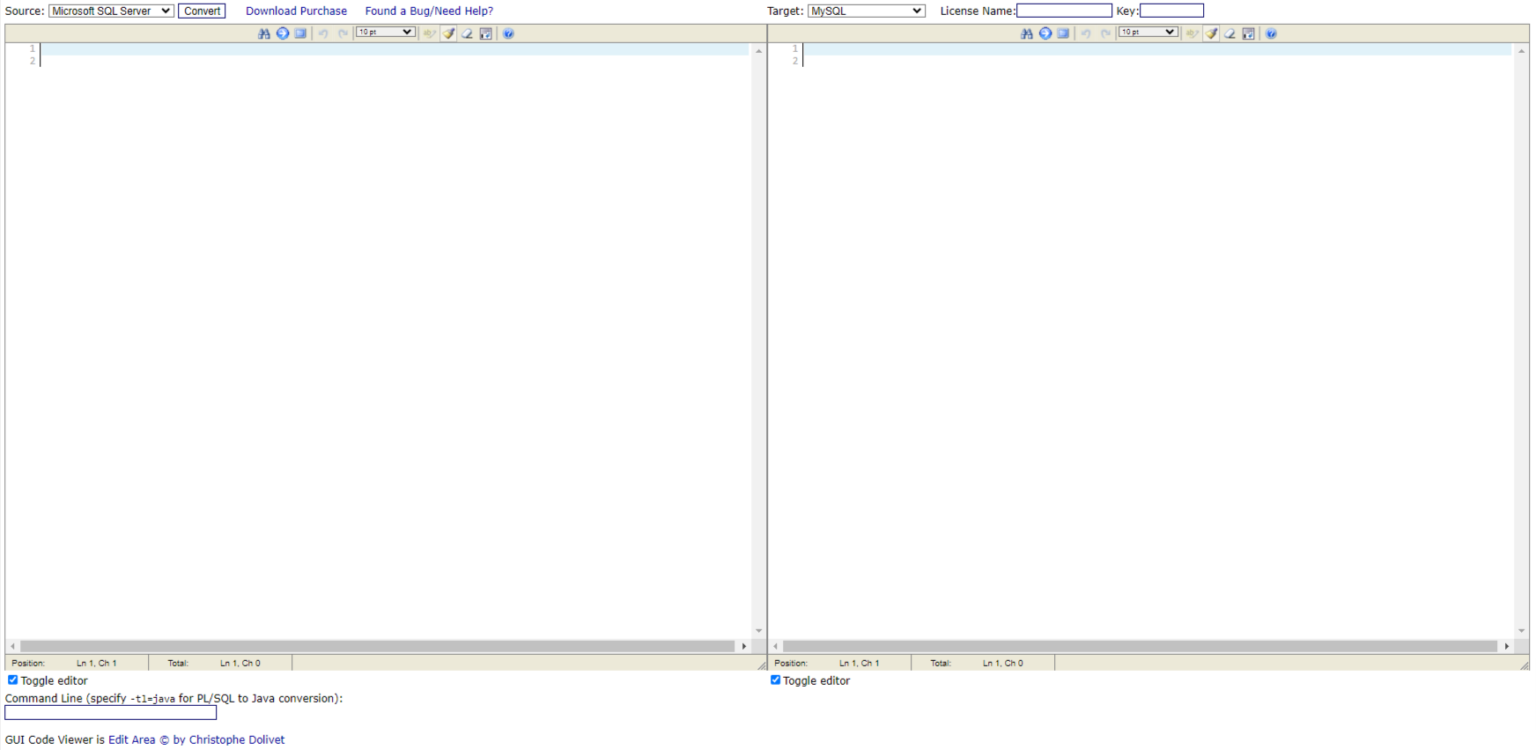Click eraser reset-highlight icon in target editor

(x=1230, y=33)
